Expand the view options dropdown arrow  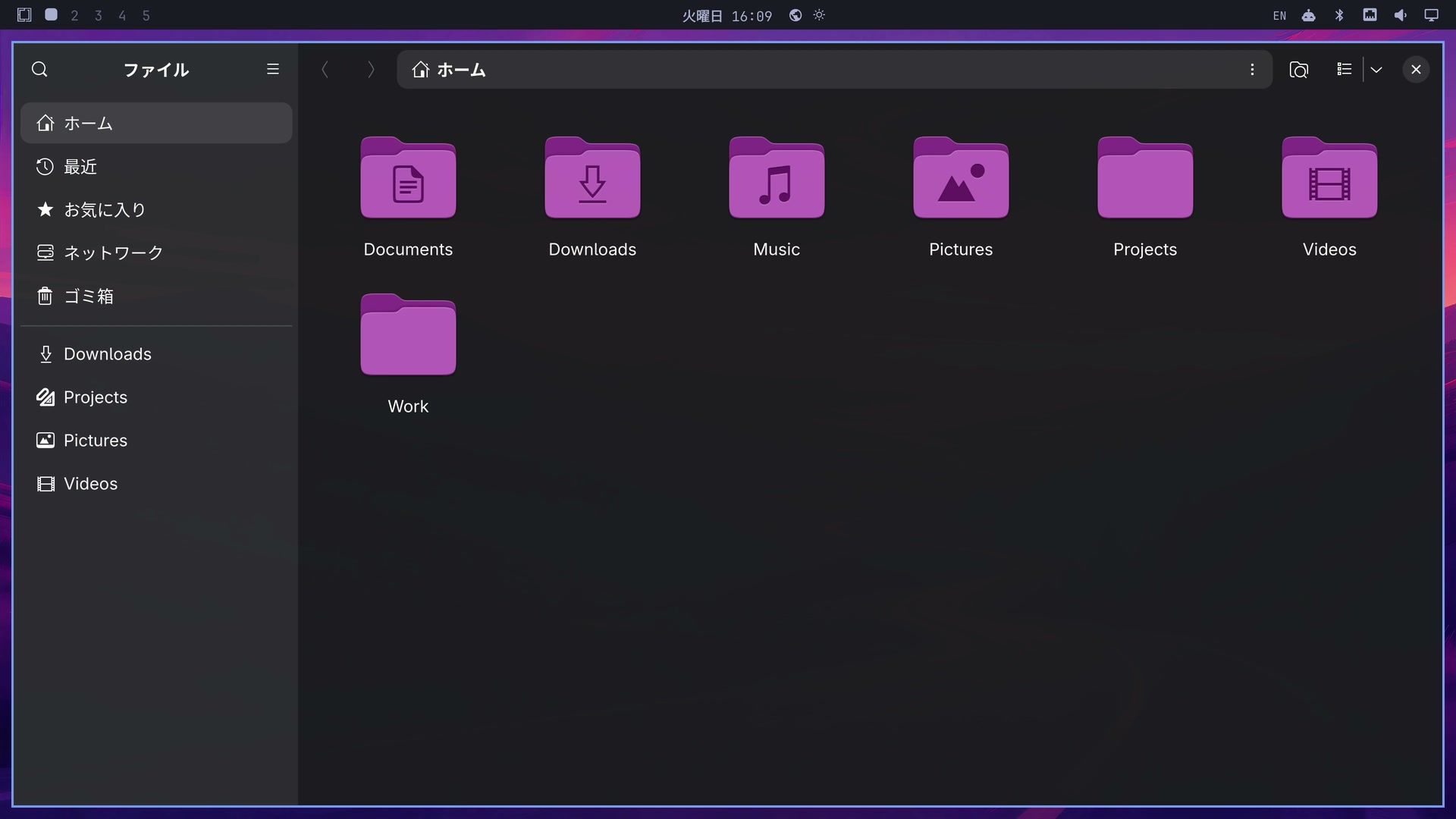click(x=1376, y=70)
